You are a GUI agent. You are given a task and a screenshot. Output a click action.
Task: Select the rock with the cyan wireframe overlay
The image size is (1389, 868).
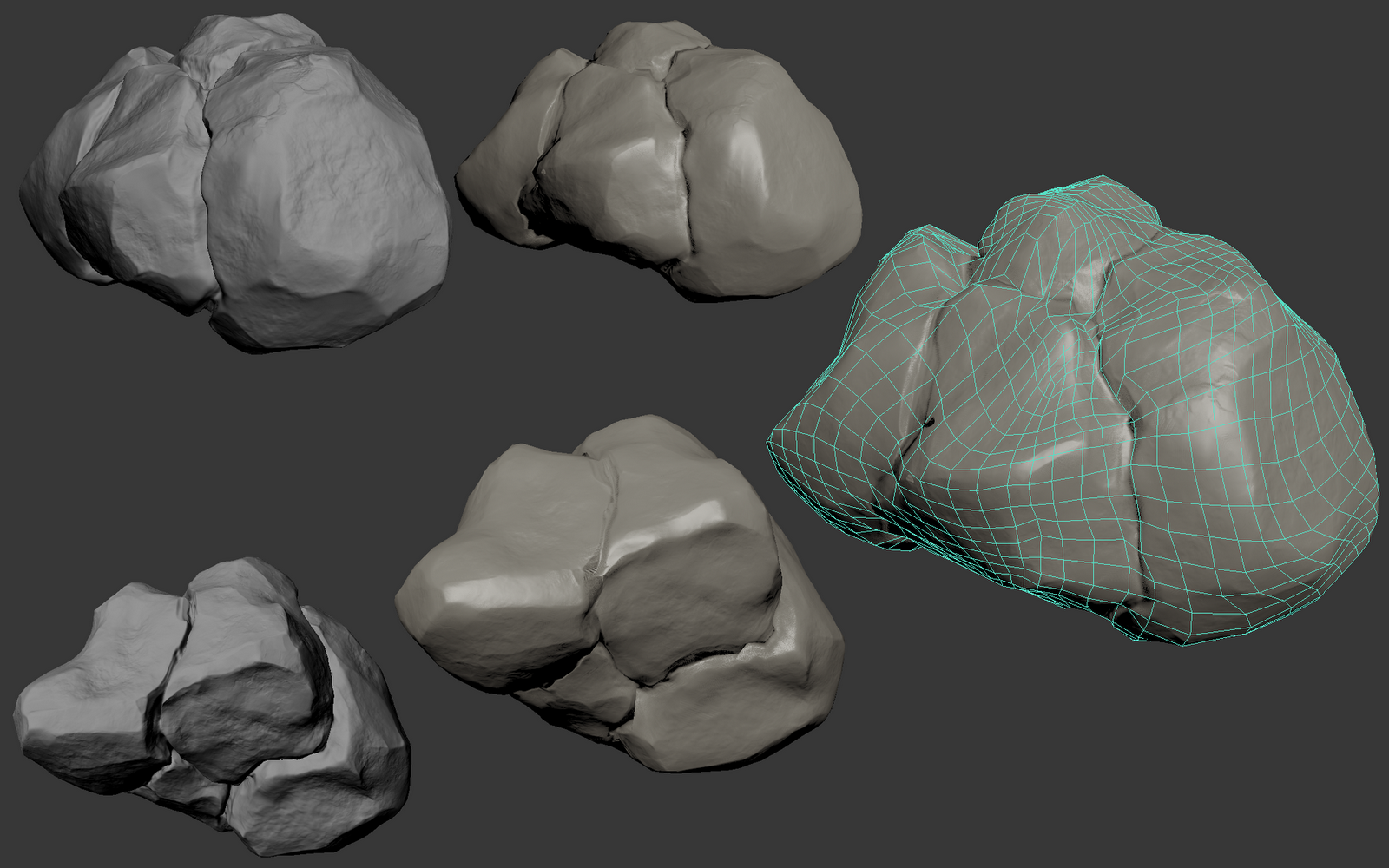[x=1074, y=412]
